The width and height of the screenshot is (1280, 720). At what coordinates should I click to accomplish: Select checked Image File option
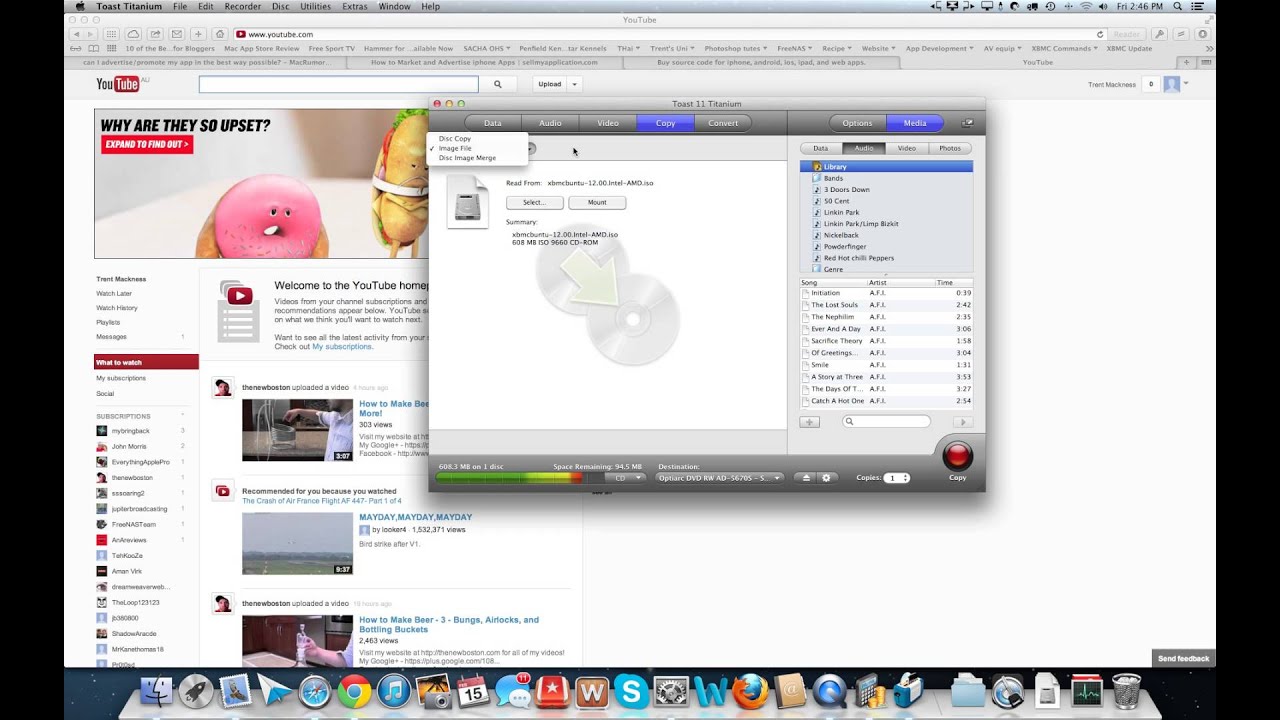click(x=455, y=148)
